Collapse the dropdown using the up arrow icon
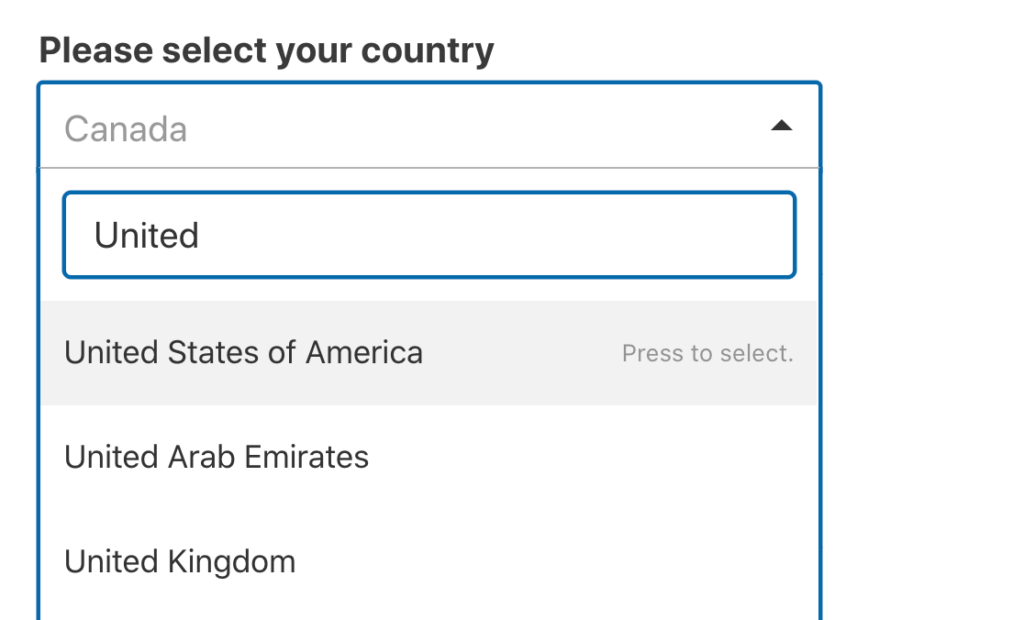 (783, 125)
